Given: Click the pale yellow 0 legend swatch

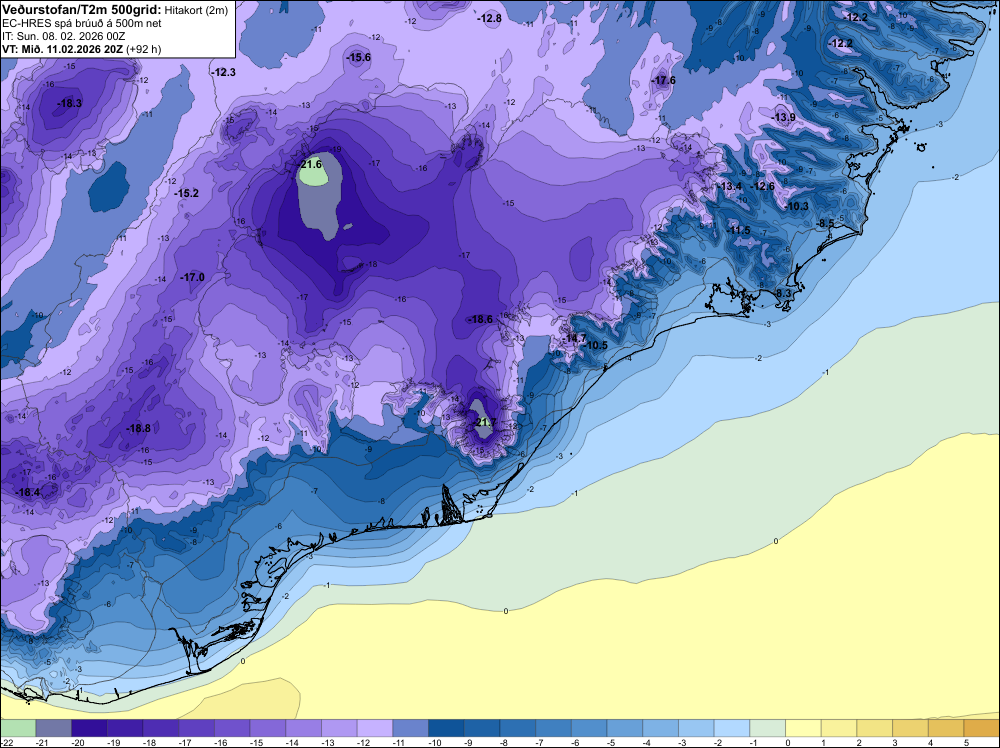Looking at the screenshot, I should pos(804,728).
